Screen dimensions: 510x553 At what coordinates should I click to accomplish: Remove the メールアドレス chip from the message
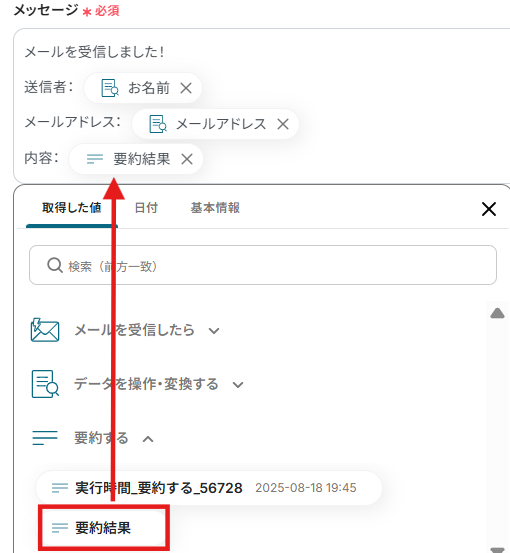(283, 124)
